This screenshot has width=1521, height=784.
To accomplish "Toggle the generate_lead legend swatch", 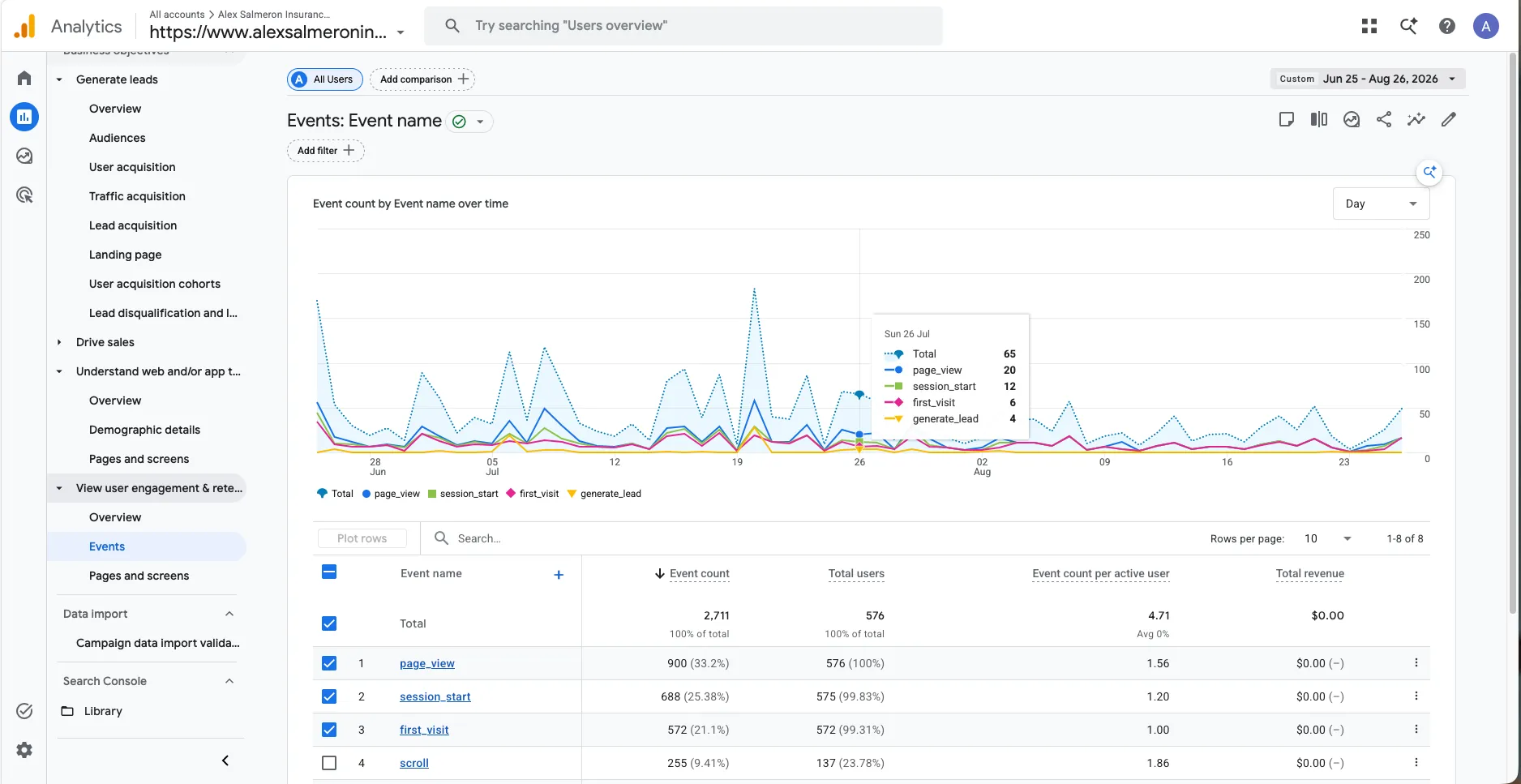I will [x=572, y=494].
